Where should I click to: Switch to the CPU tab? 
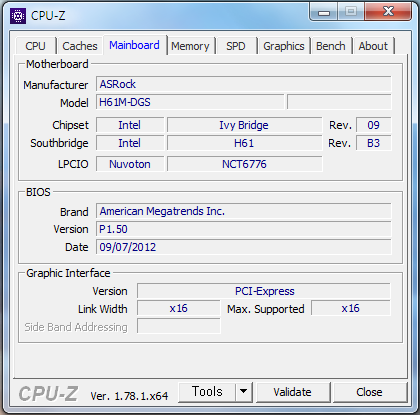[x=35, y=46]
